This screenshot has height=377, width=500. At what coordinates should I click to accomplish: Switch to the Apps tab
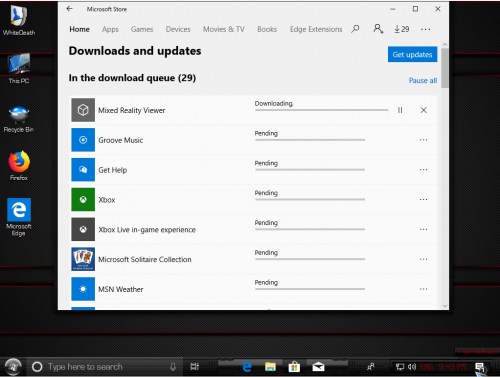[110, 29]
